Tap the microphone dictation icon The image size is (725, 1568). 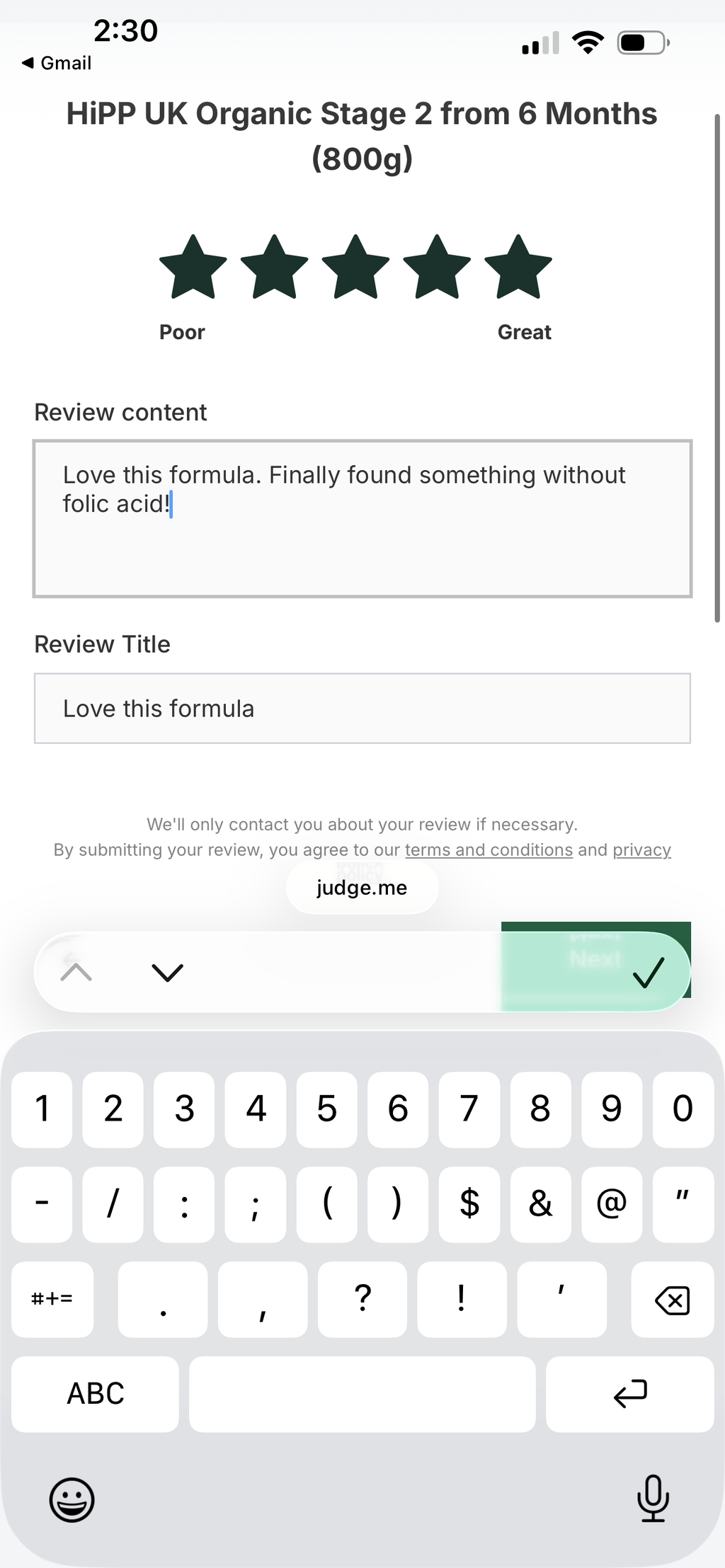653,1498
